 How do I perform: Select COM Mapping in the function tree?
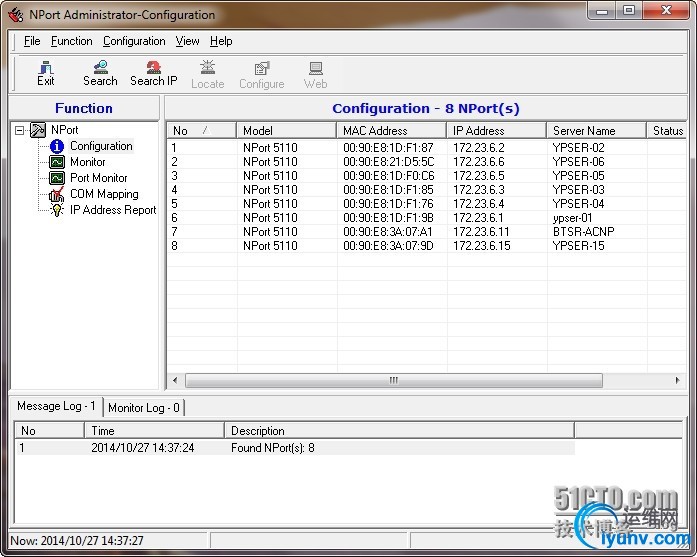pos(104,194)
